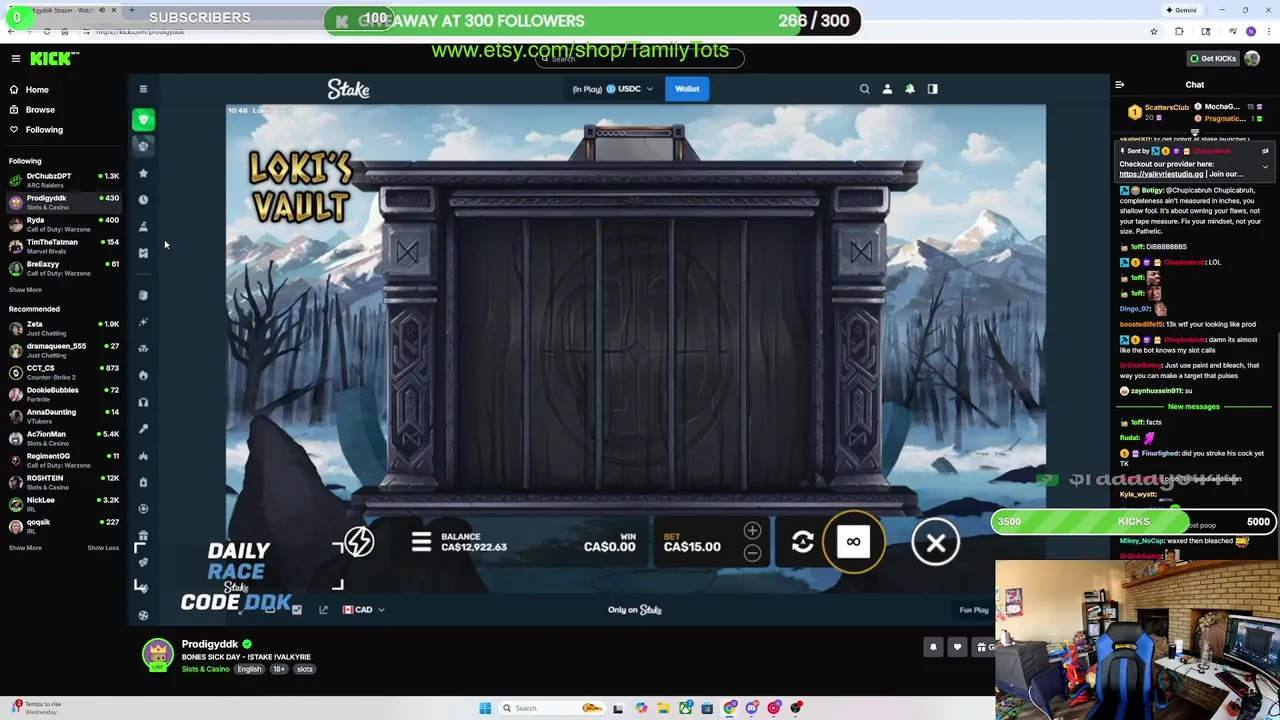Decrease bet with minus button
1280x720 pixels.
click(752, 554)
